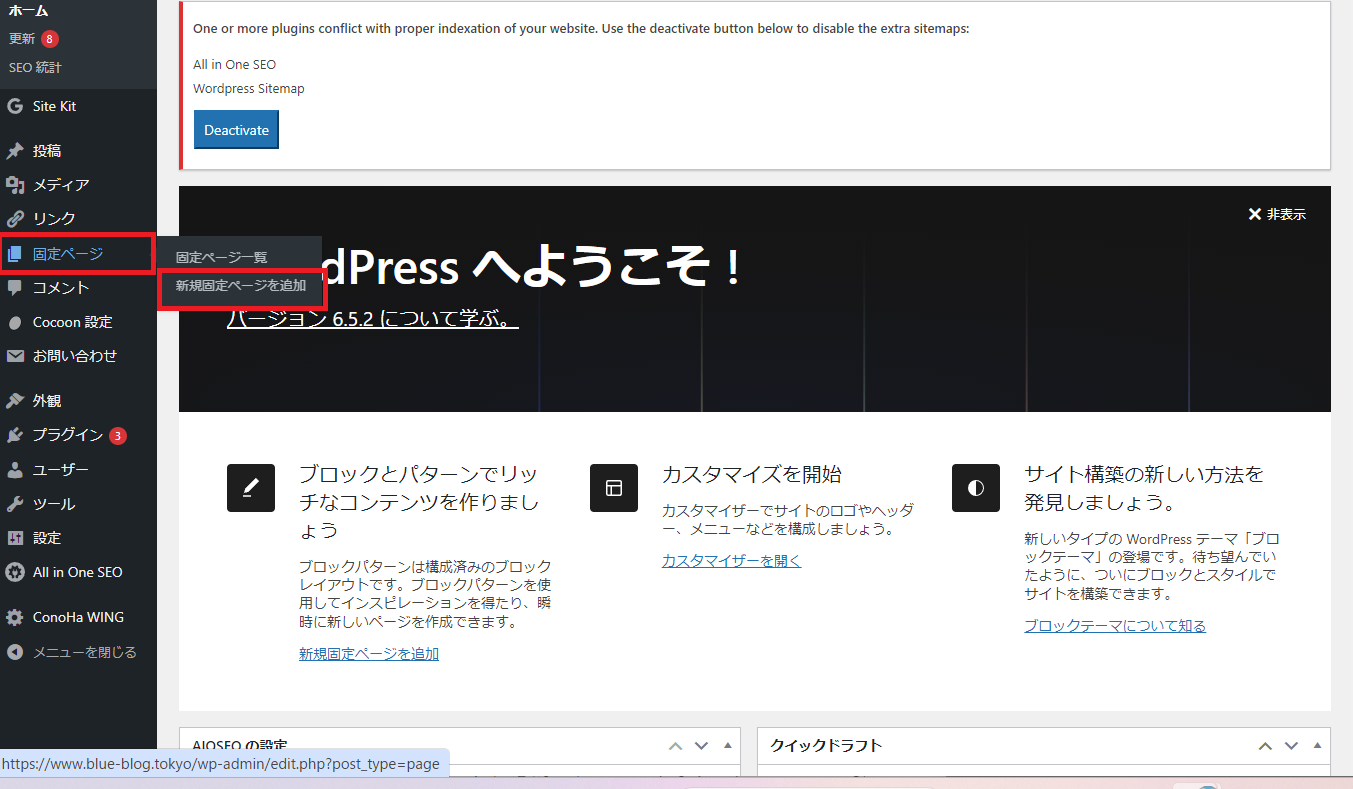The width and height of the screenshot is (1353, 789).
Task: Click the half-circle contrast icon beside サイト構築
Action: pyautogui.click(x=976, y=488)
